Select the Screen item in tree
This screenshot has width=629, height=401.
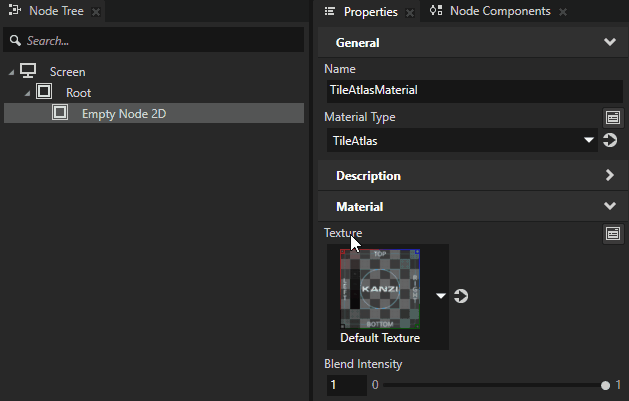(x=67, y=72)
